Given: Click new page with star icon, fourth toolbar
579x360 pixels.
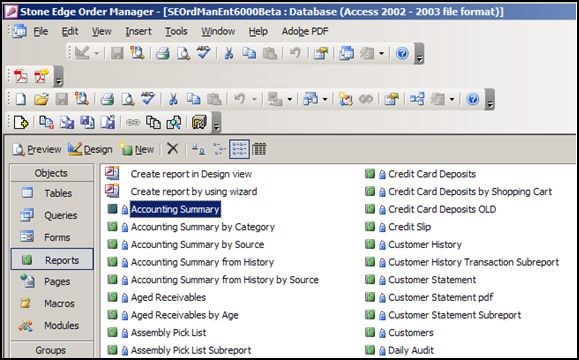Looking at the screenshot, I should tap(20, 122).
